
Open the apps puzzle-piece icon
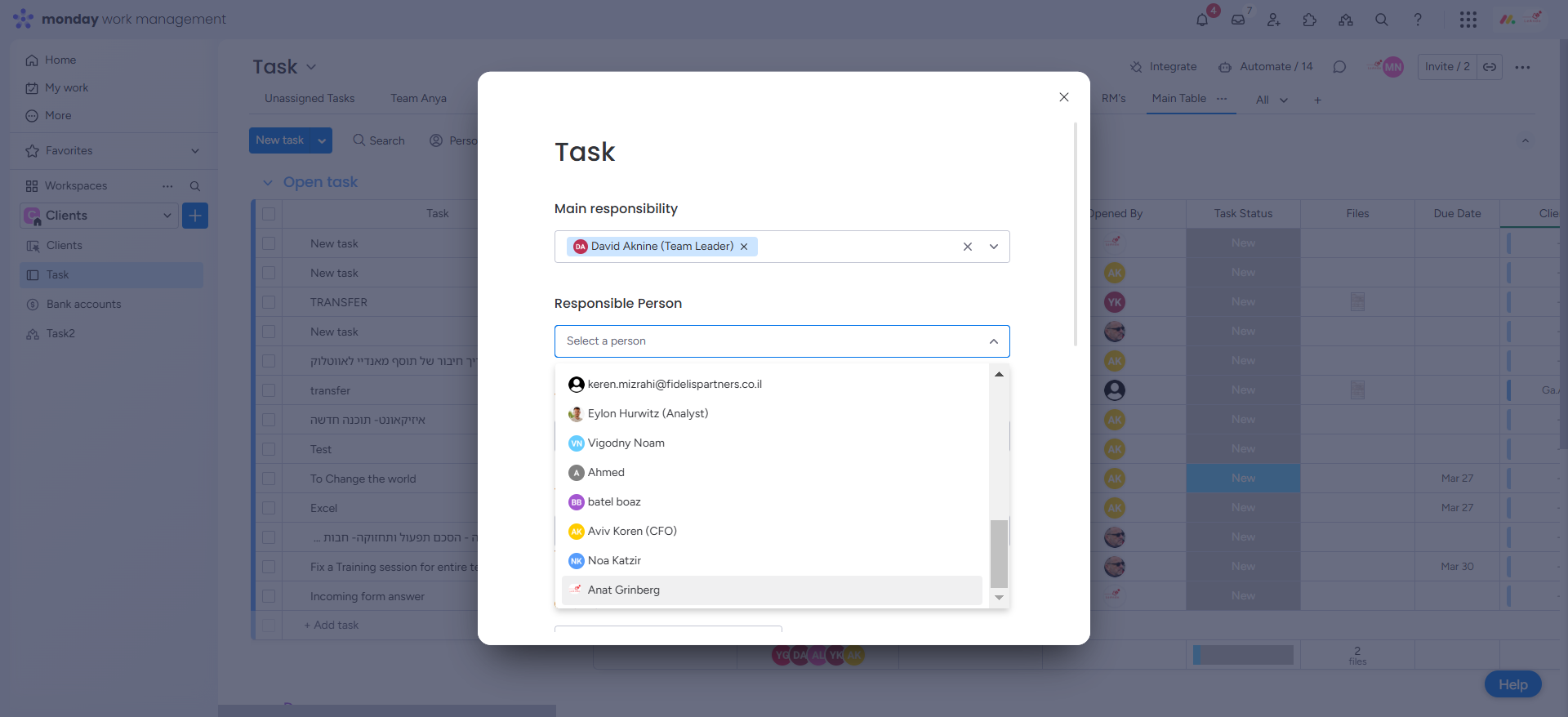(x=1310, y=20)
